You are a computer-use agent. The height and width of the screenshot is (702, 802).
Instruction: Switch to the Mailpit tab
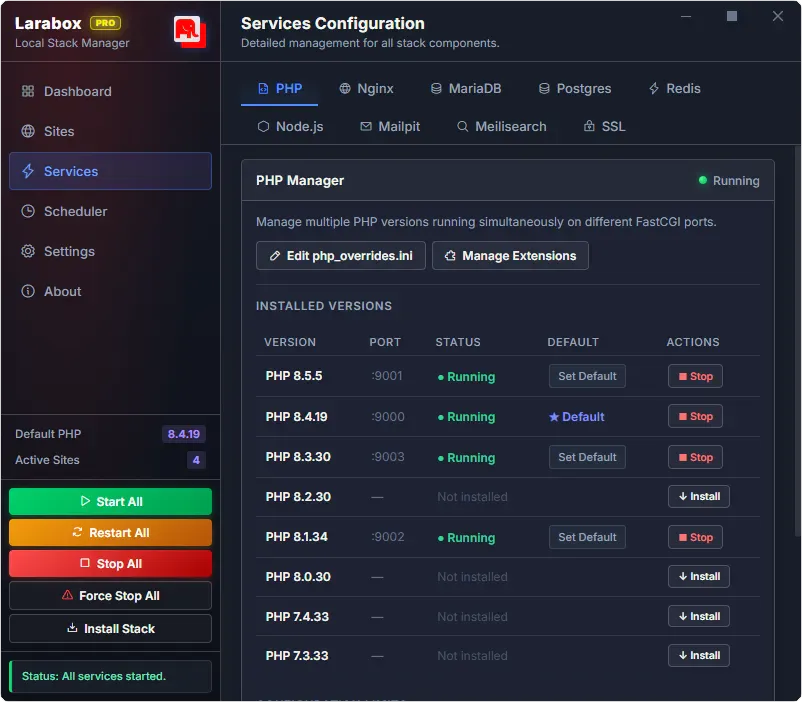(x=390, y=126)
